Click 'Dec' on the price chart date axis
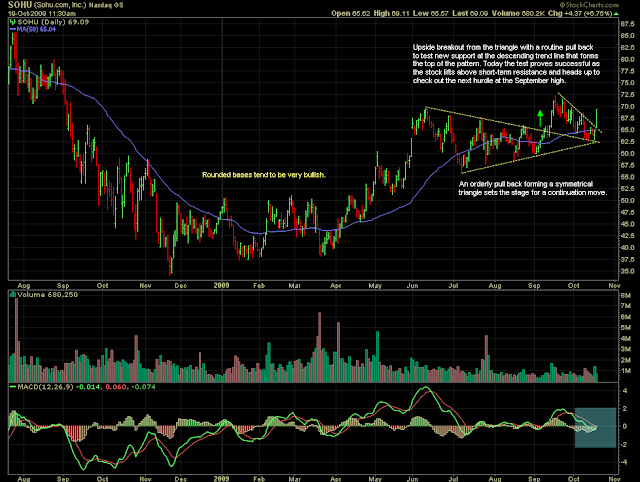This screenshot has width=640, height=482. 181,286
